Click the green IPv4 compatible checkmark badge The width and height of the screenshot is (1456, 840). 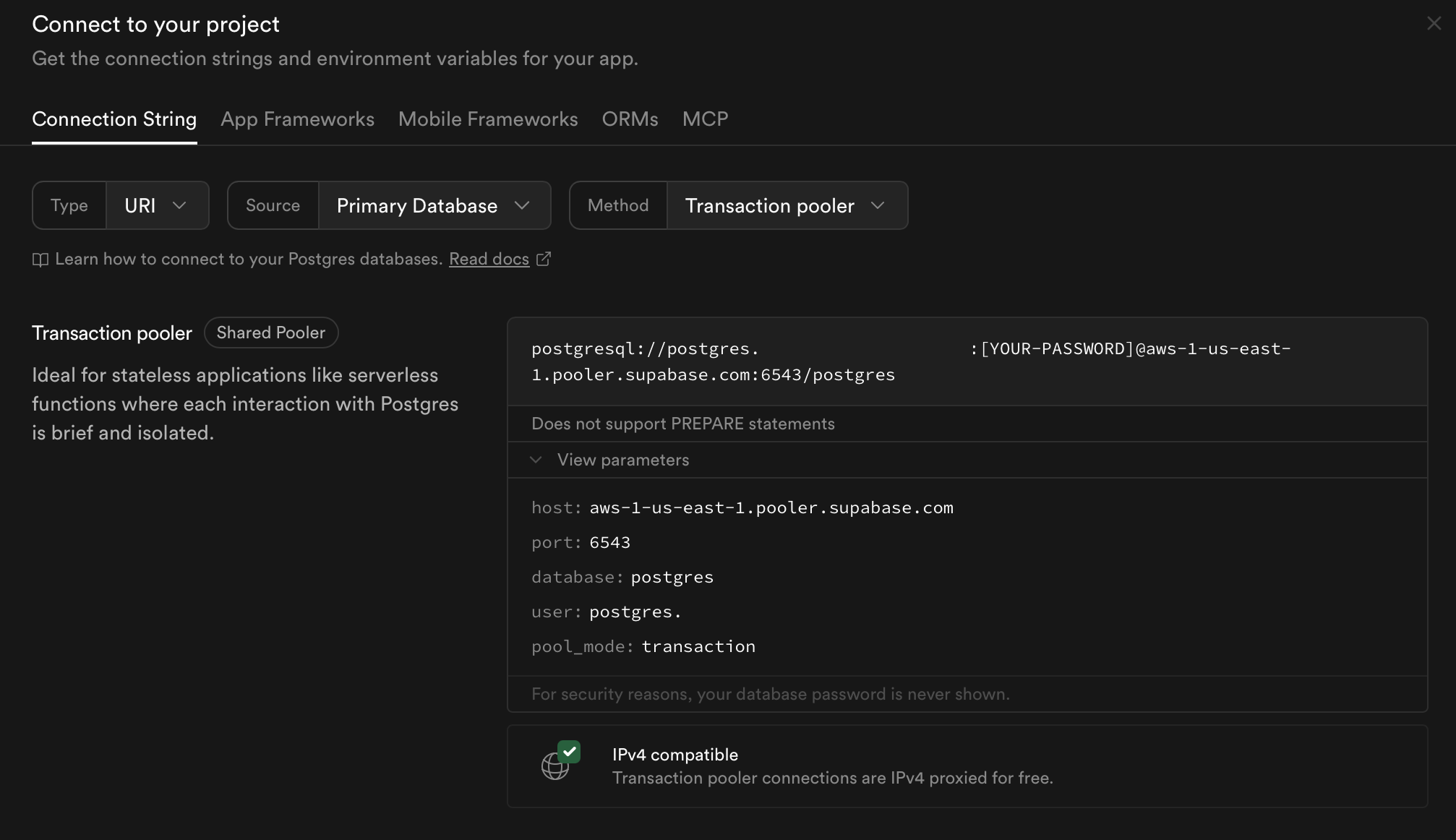[x=570, y=752]
